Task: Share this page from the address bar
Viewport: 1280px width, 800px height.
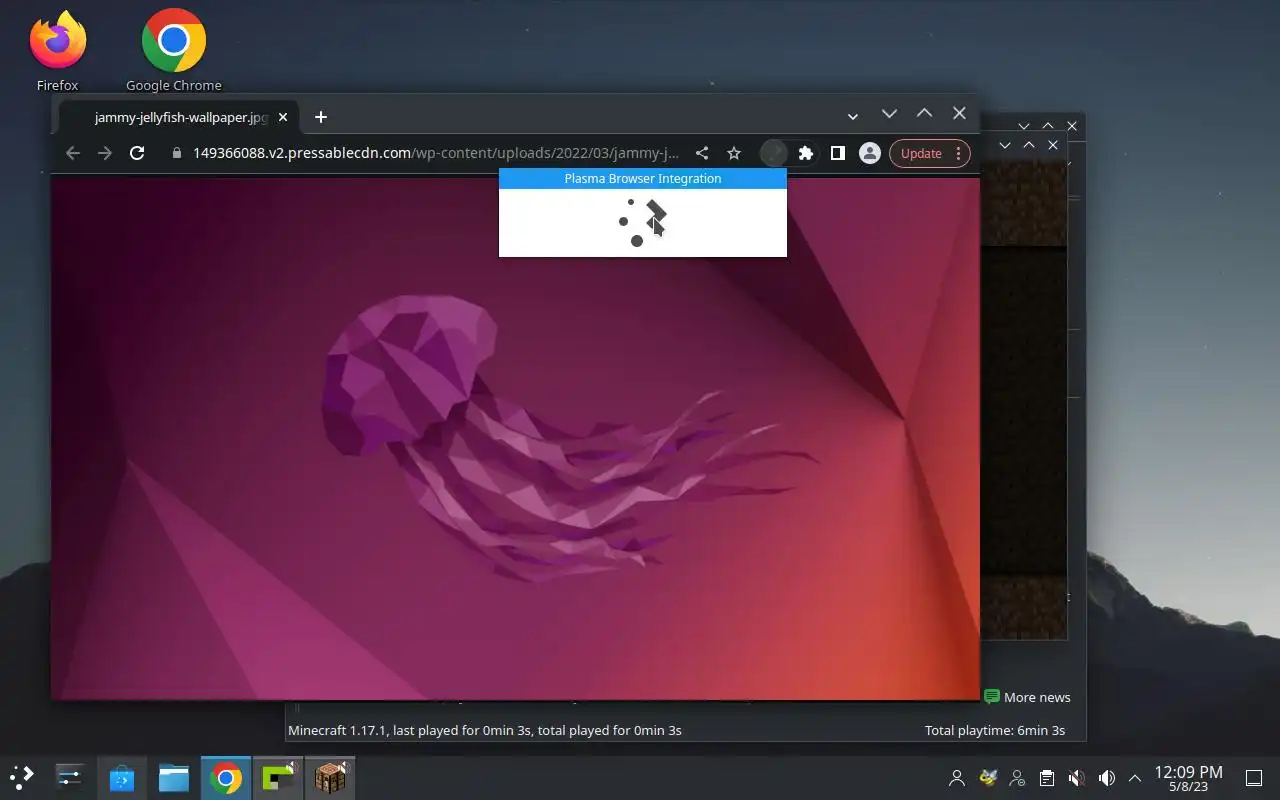Action: coord(702,153)
